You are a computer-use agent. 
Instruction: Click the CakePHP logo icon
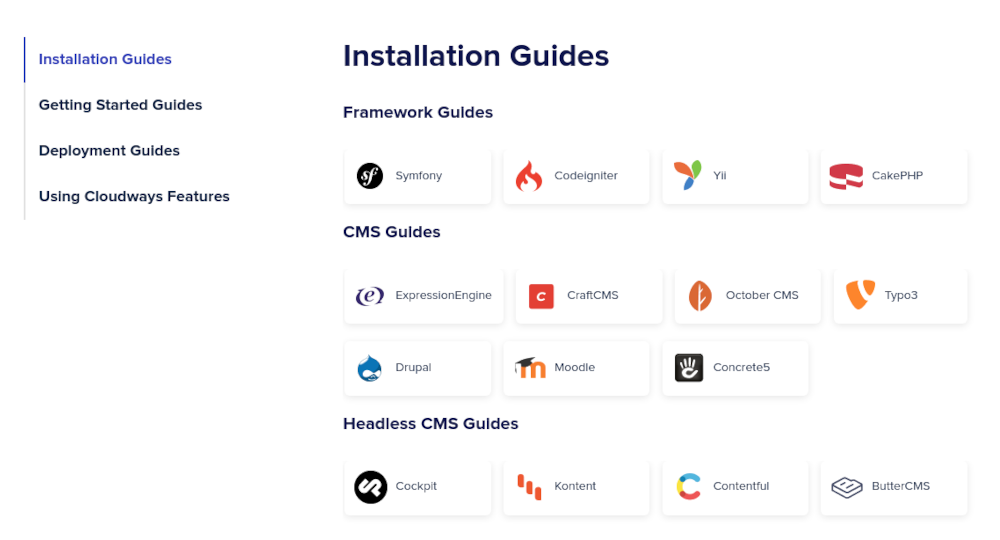pyautogui.click(x=846, y=177)
